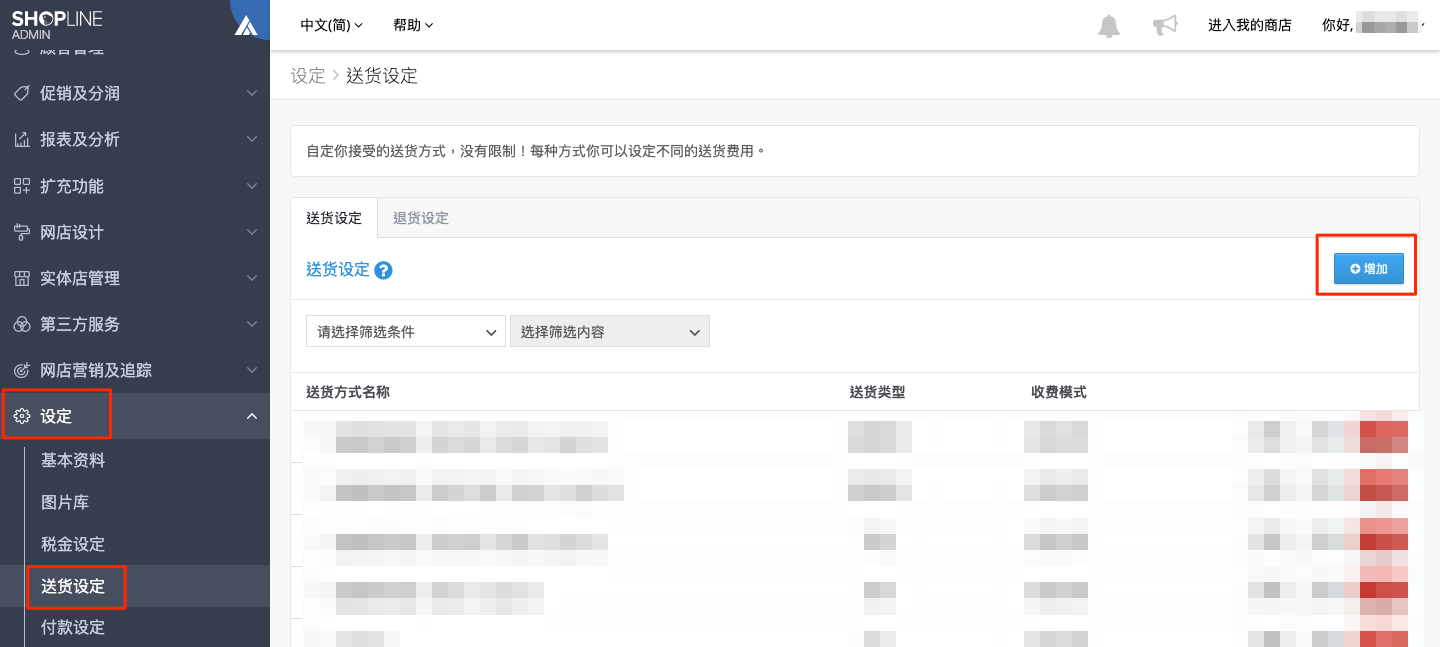The image size is (1440, 647).
Task: Switch to the 送货设定 tab
Action: tap(334, 218)
